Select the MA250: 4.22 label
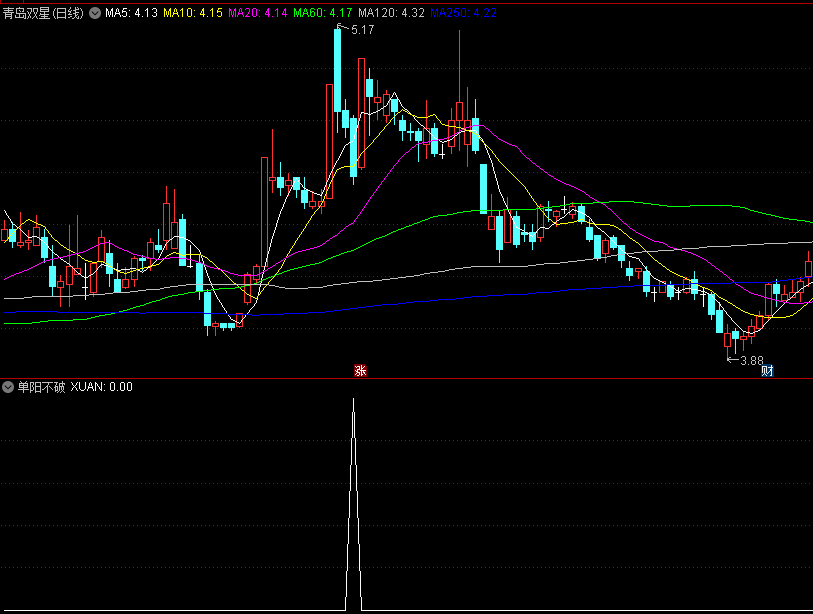813x614 pixels. pos(464,13)
